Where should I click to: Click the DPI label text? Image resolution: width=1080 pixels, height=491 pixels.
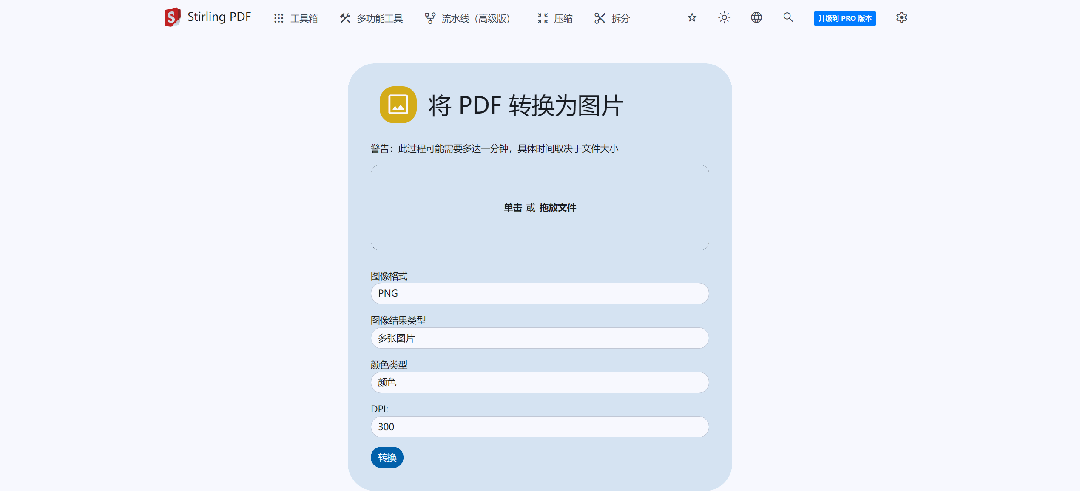[380, 408]
